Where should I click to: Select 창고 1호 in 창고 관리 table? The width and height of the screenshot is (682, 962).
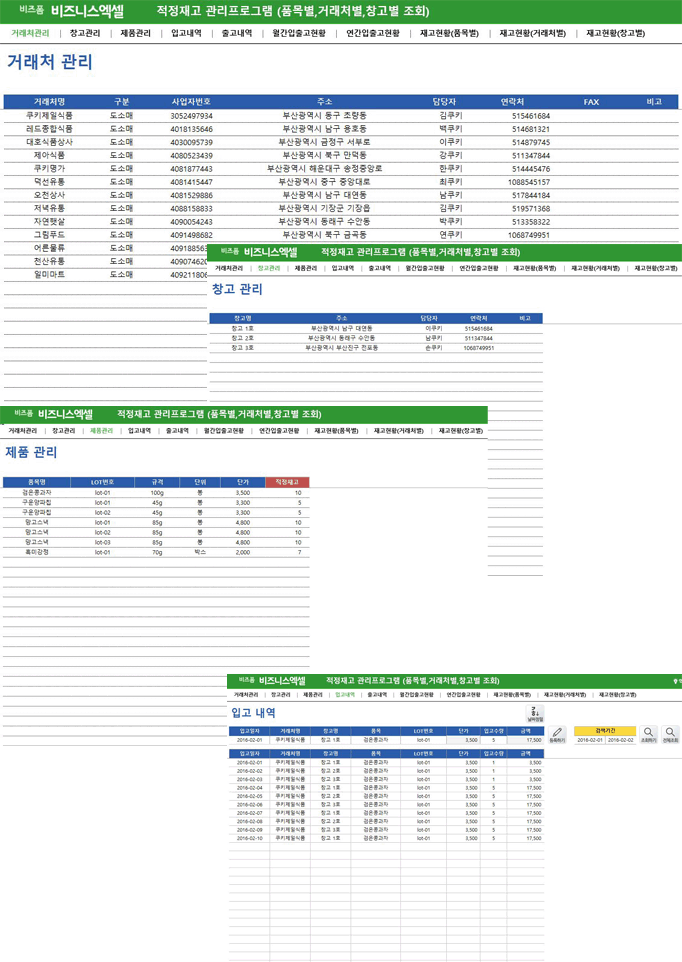[x=243, y=328]
